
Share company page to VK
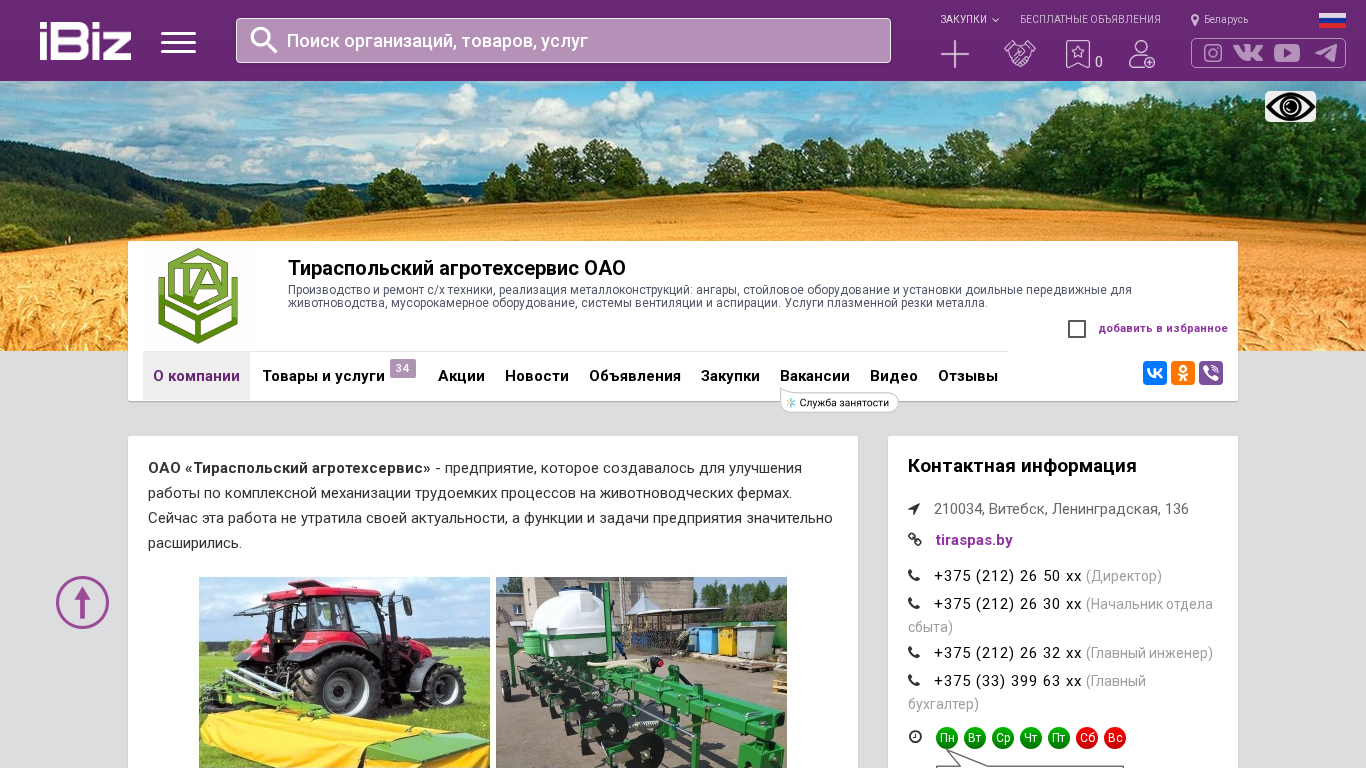click(x=1155, y=373)
